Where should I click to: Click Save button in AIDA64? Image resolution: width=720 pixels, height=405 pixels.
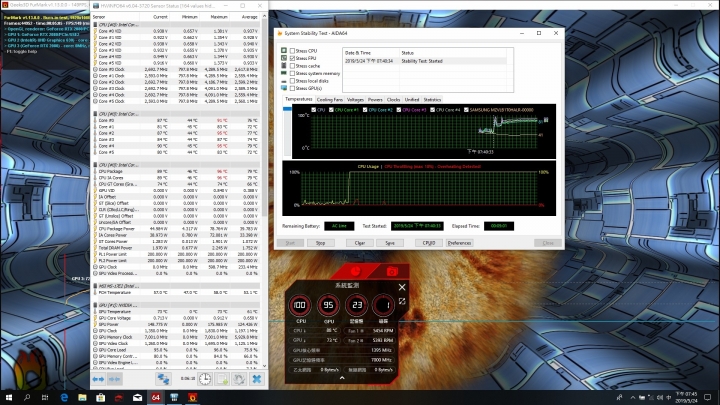click(390, 243)
